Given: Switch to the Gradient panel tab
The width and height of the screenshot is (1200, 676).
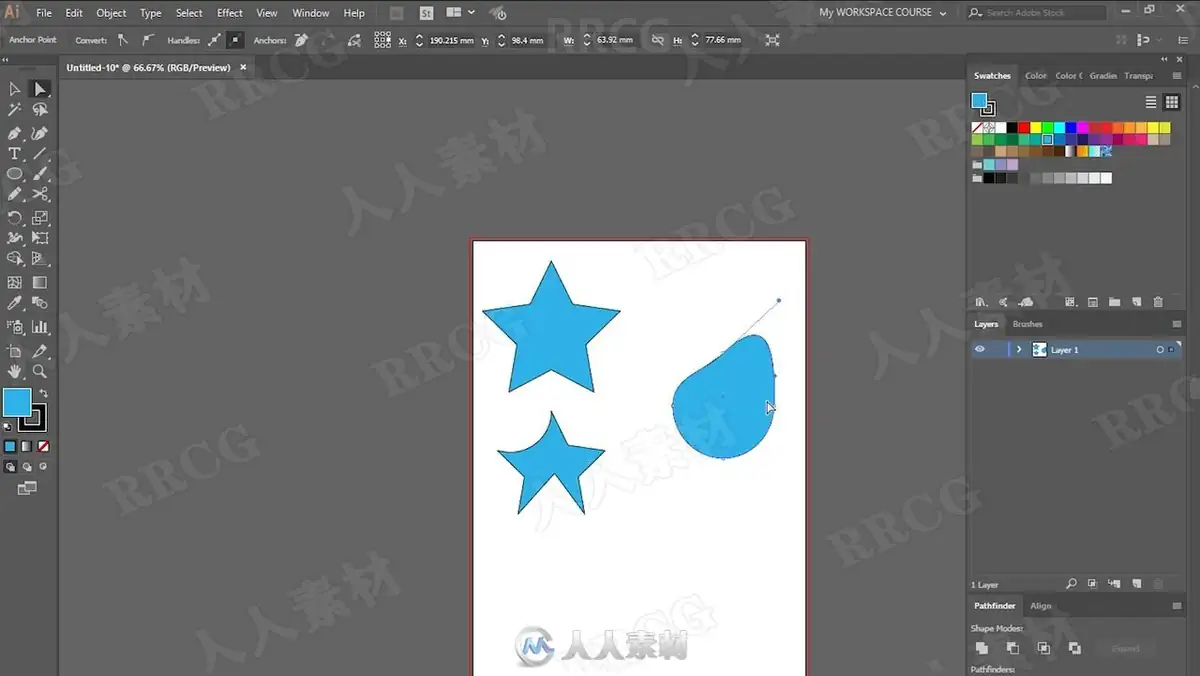Looking at the screenshot, I should (x=1103, y=76).
